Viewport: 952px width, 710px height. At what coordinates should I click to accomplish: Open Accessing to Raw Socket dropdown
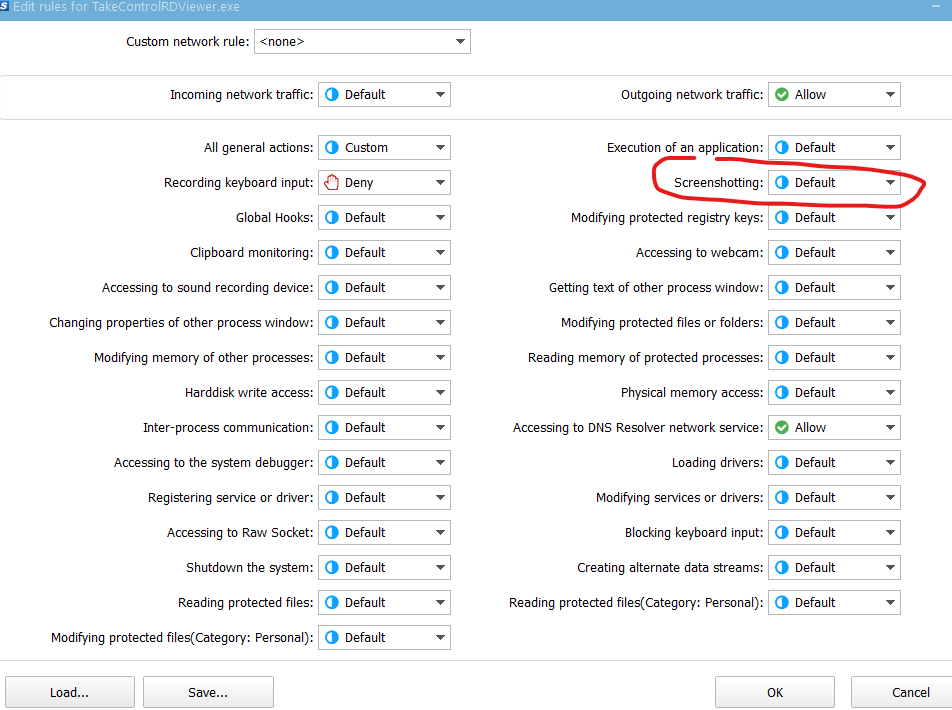384,533
